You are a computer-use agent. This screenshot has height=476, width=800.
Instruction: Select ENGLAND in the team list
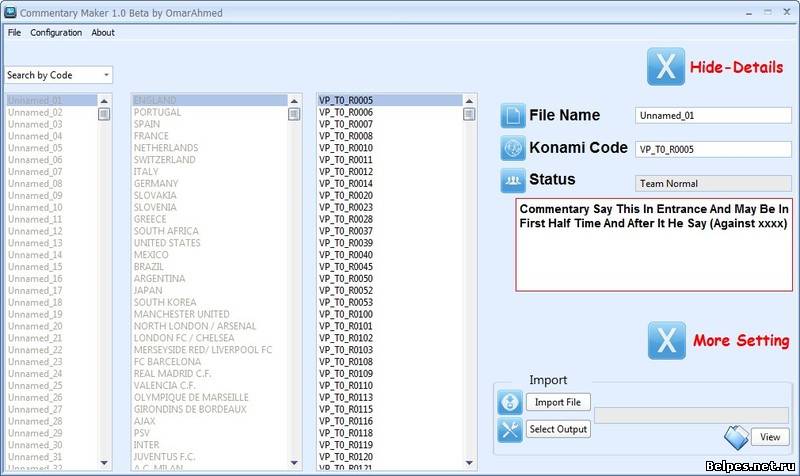pyautogui.click(x=210, y=100)
